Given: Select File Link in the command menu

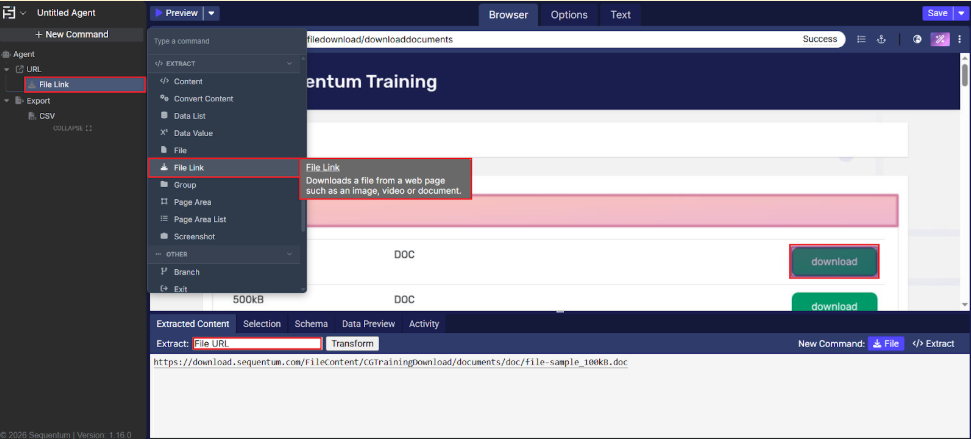Looking at the screenshot, I should (188, 168).
